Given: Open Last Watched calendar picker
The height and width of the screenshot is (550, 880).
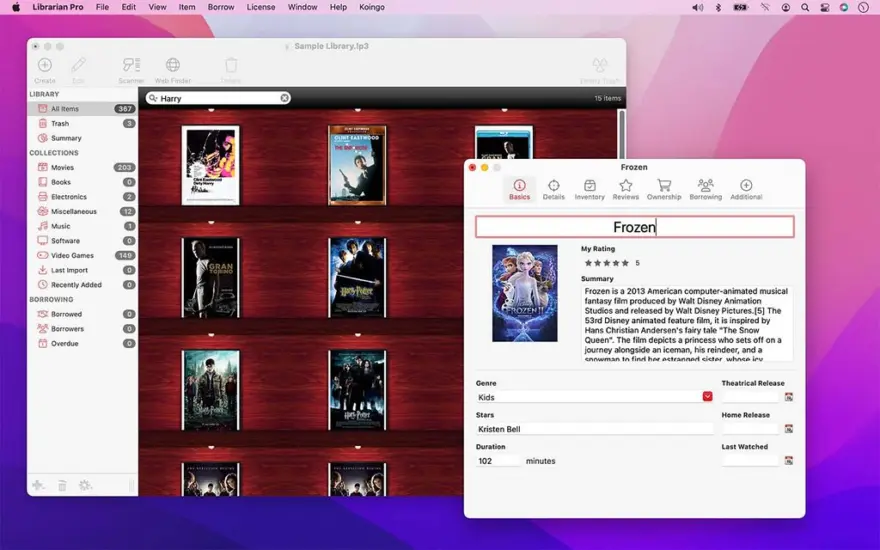Looking at the screenshot, I should click(789, 461).
